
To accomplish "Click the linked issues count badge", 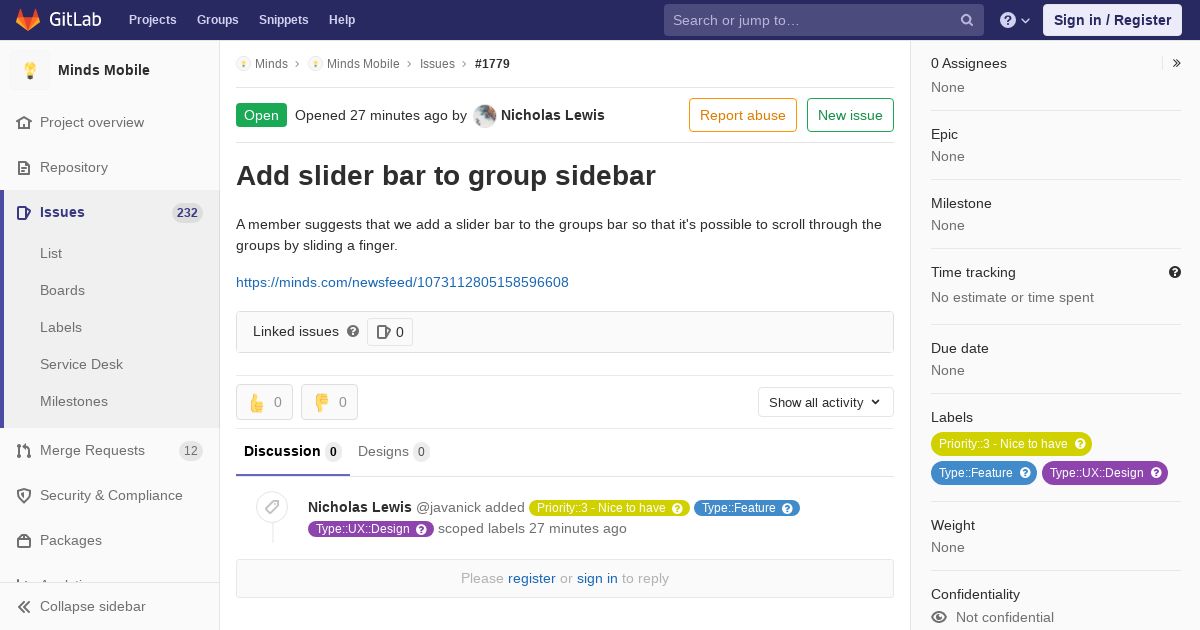I will [390, 332].
